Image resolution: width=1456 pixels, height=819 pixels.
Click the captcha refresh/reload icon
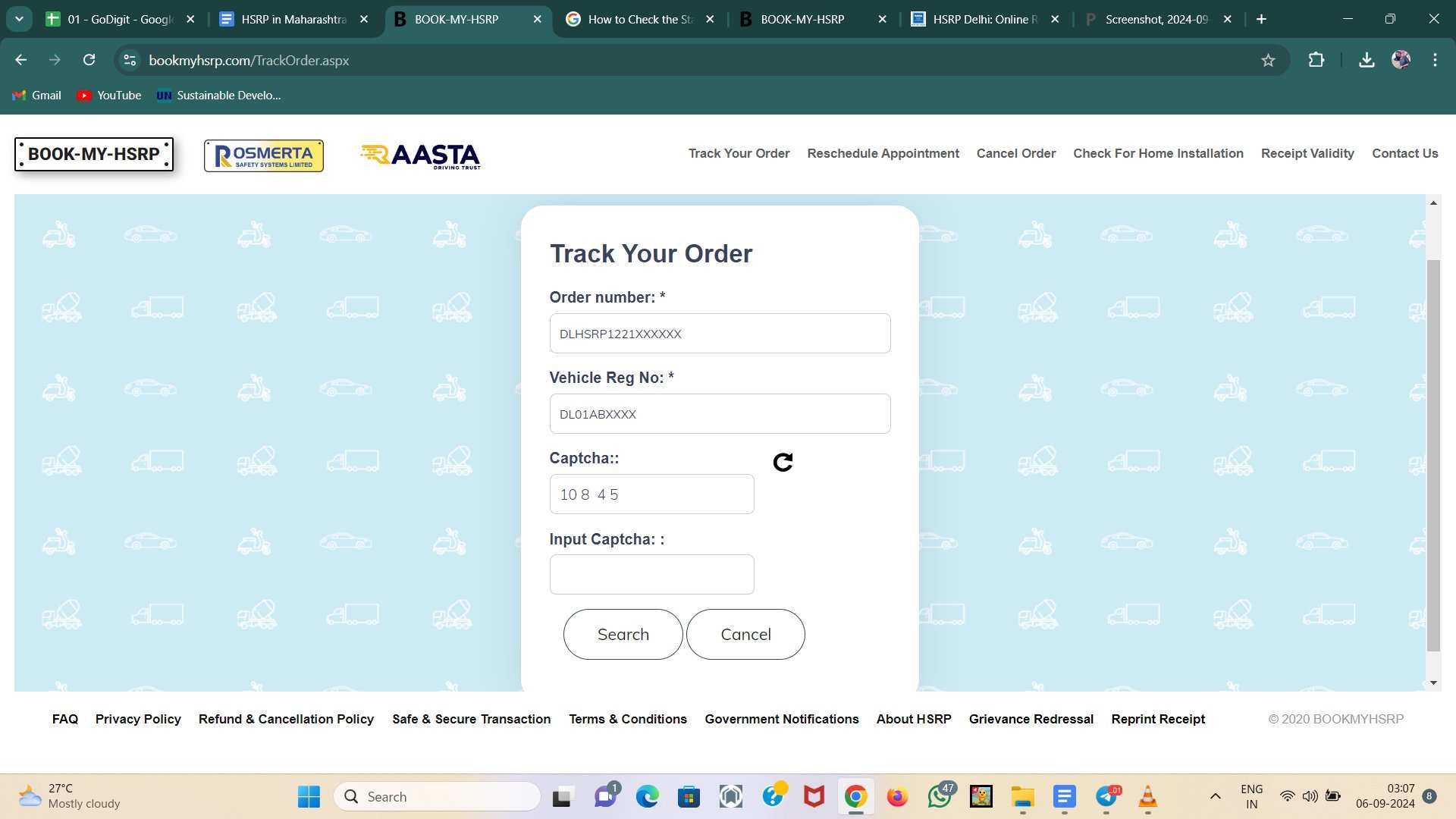(783, 462)
